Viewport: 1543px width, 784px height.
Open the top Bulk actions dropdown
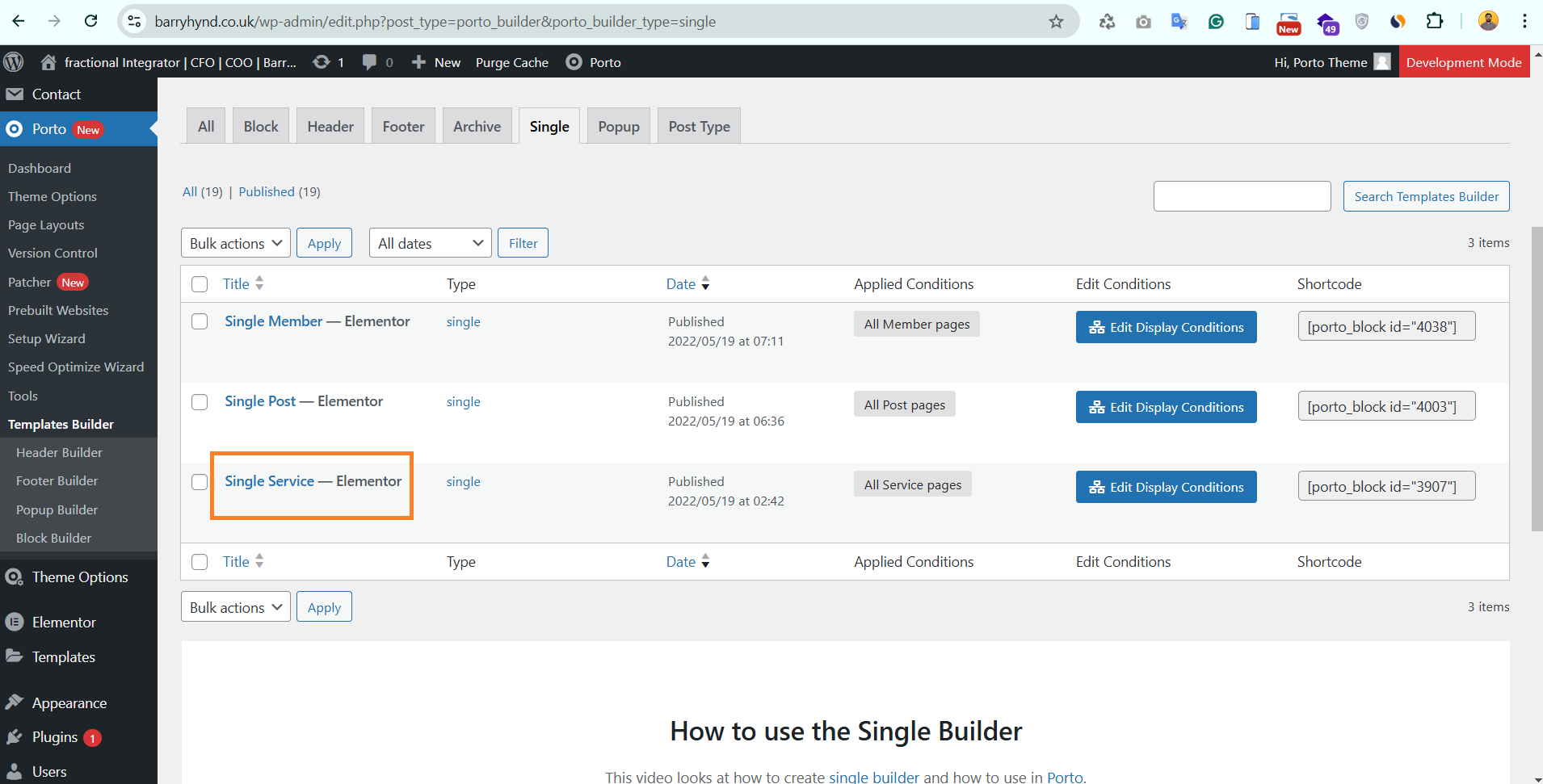click(x=236, y=243)
